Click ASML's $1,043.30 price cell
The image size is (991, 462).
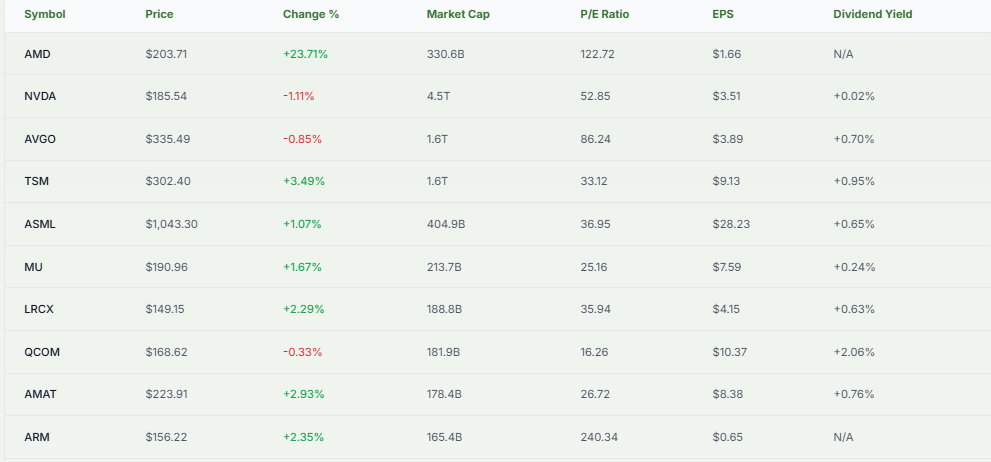(171, 224)
